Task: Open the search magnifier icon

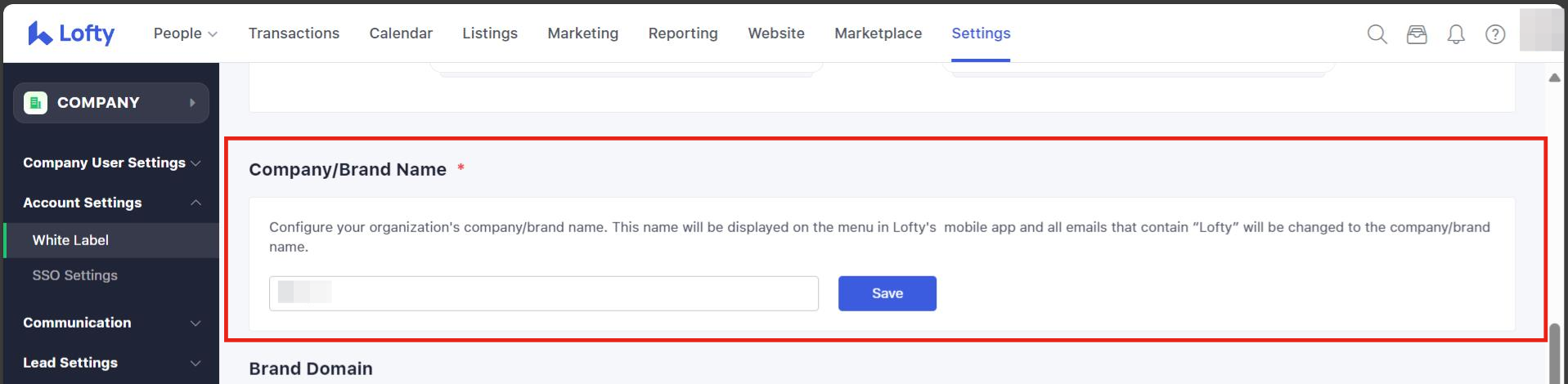Action: 1377,34
